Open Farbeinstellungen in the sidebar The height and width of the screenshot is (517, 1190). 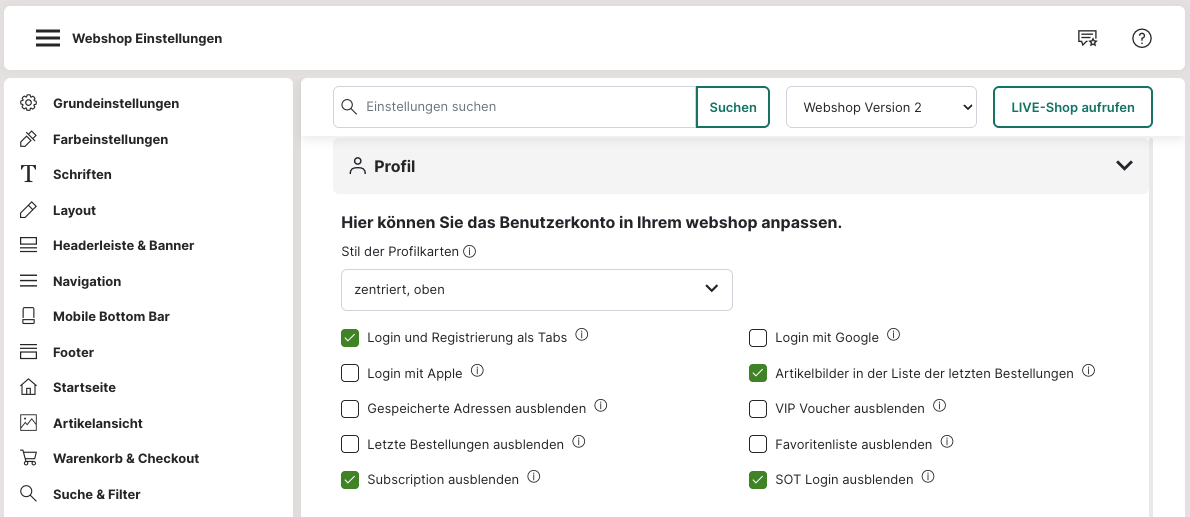pos(110,139)
